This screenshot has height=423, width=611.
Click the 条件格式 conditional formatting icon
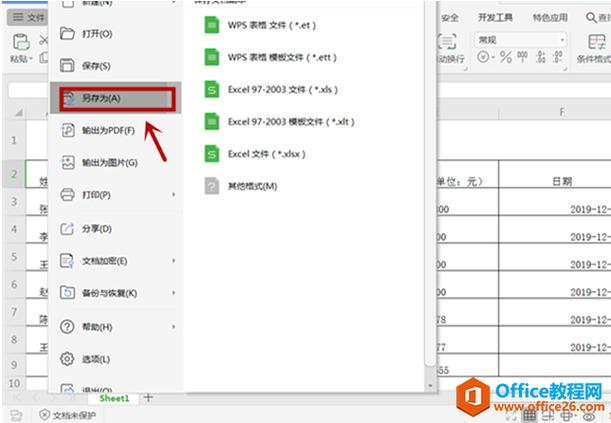click(596, 42)
